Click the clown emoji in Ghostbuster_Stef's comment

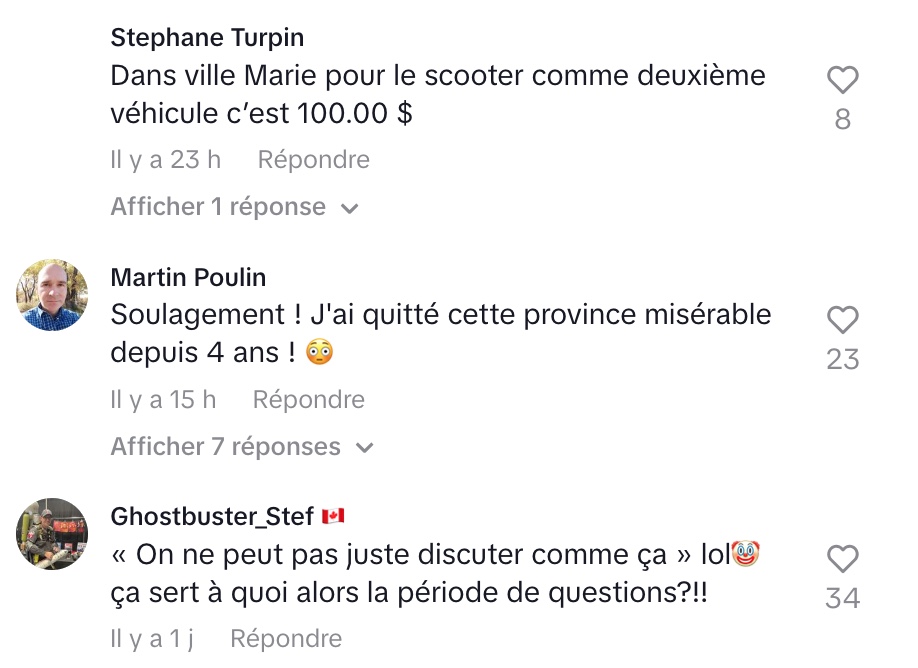[746, 553]
